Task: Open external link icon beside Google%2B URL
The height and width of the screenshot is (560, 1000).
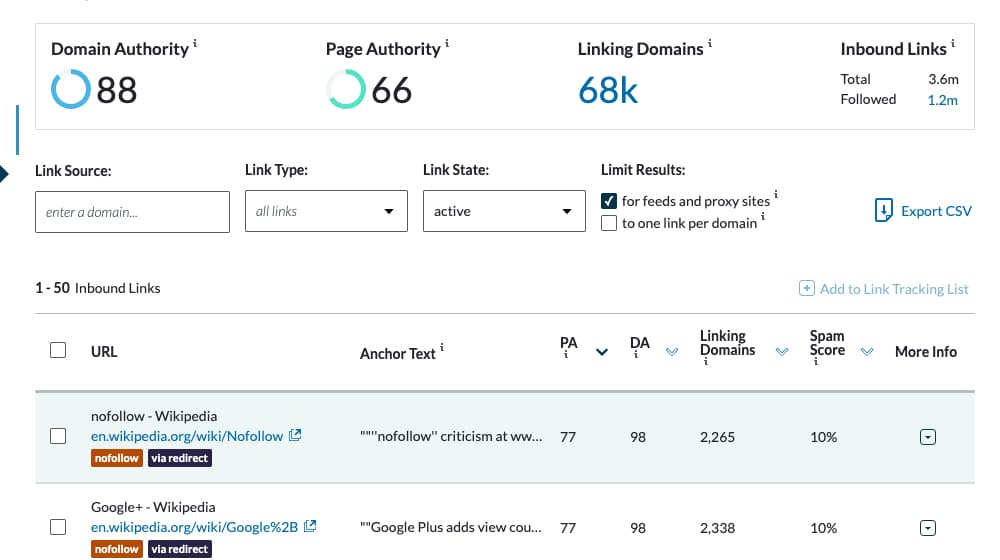Action: pyautogui.click(x=310, y=527)
